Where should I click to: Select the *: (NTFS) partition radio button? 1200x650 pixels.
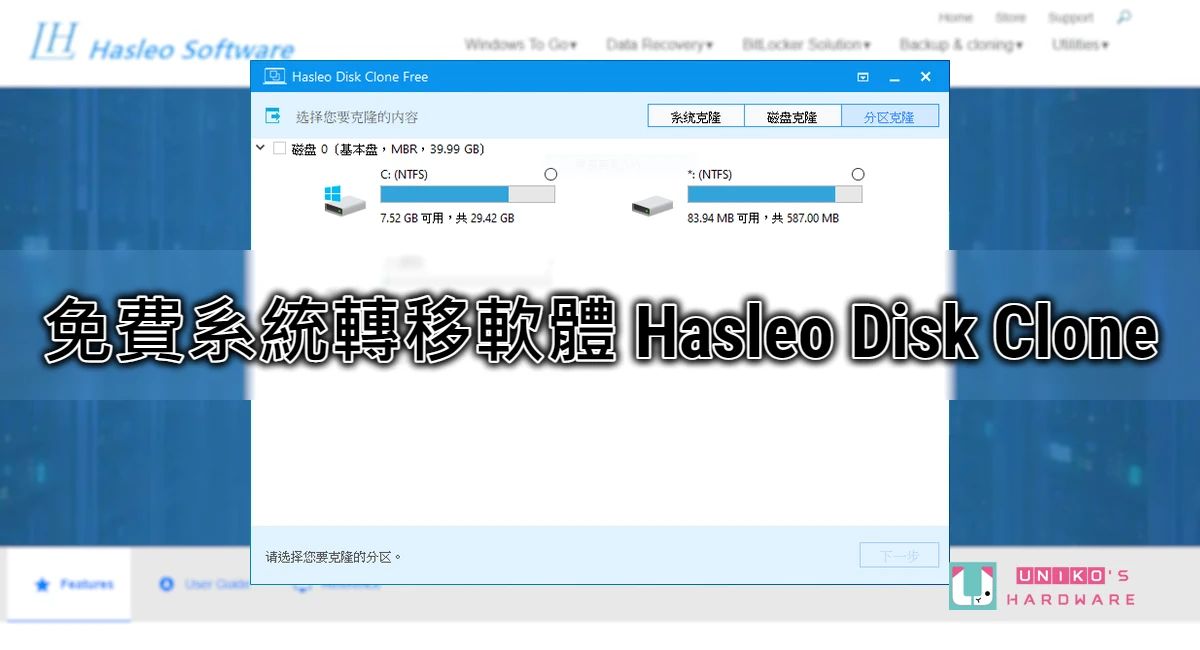[x=857, y=174]
